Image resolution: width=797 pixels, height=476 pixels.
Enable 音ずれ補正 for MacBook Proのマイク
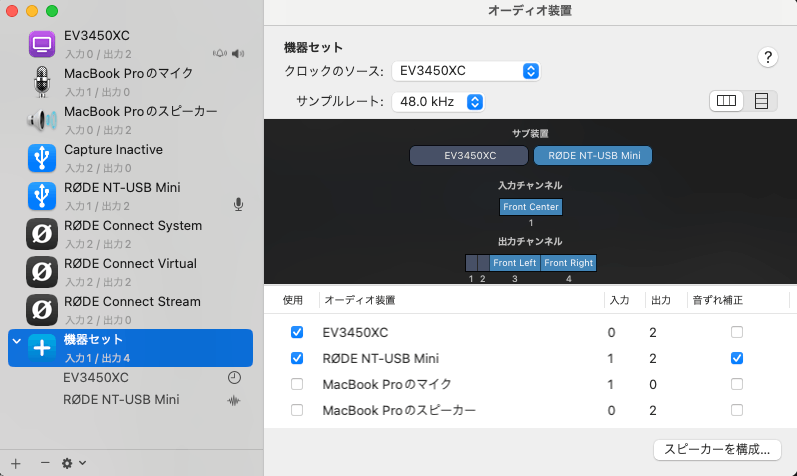[737, 384]
